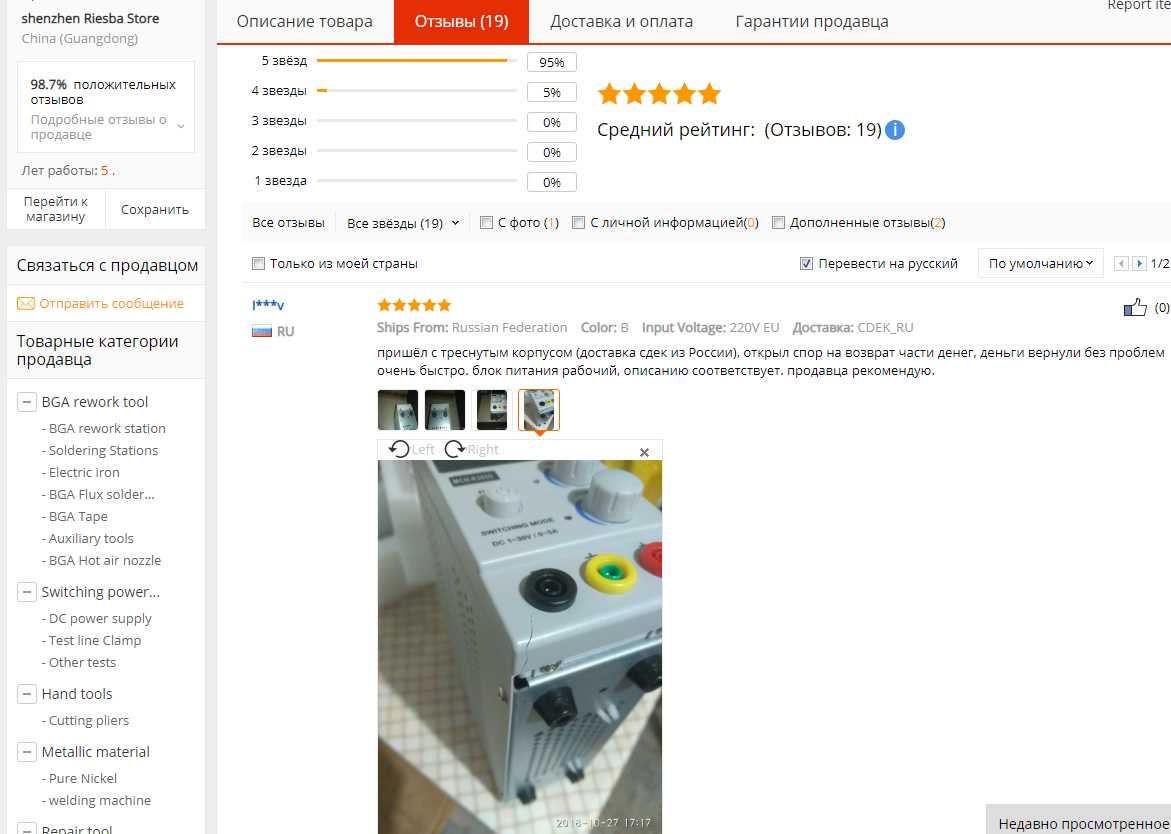The width and height of the screenshot is (1171, 834).
Task: Like the review with thumbs-up icon
Action: (x=1135, y=308)
